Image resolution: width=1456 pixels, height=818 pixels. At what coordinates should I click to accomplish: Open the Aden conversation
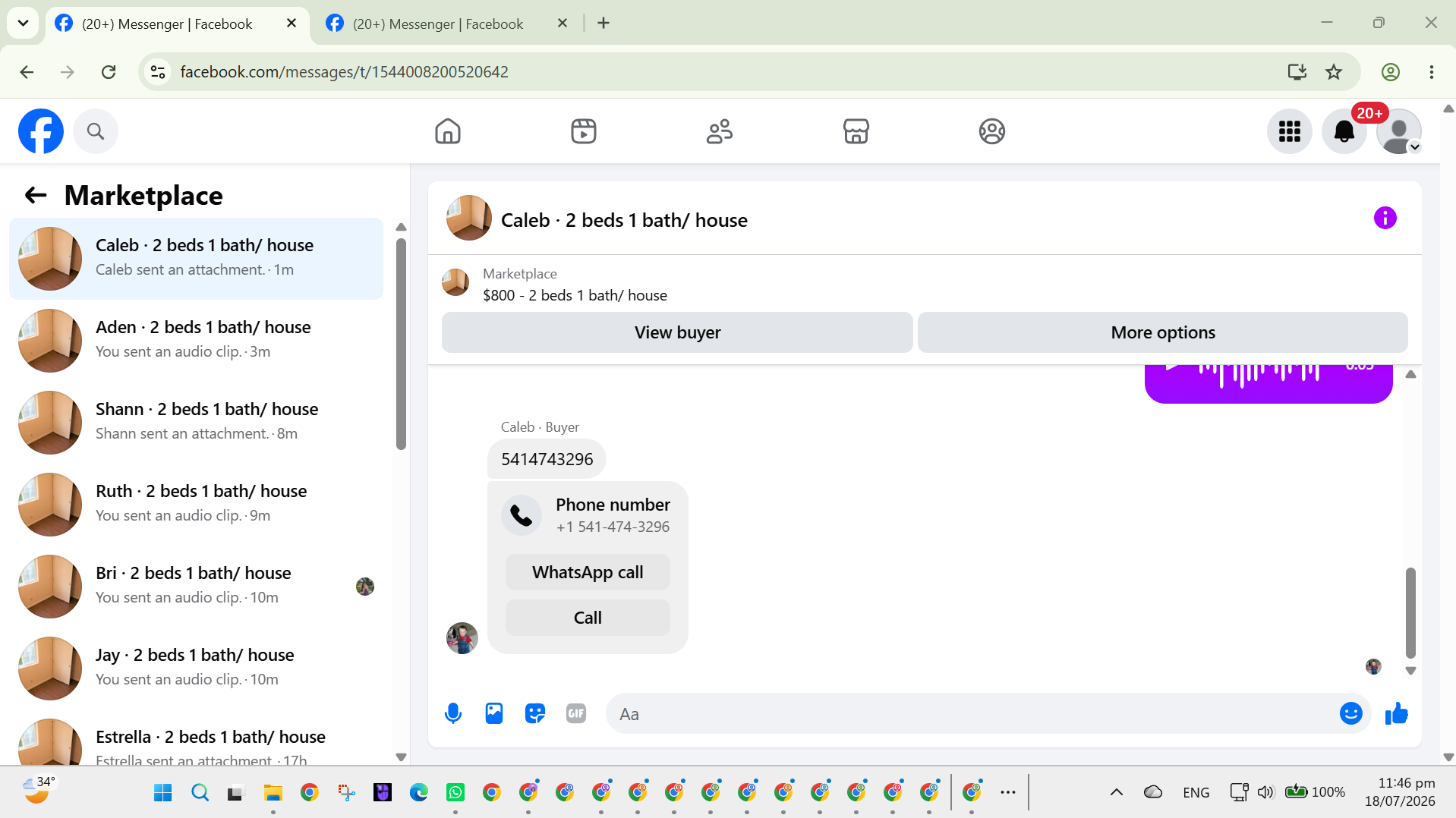point(196,340)
